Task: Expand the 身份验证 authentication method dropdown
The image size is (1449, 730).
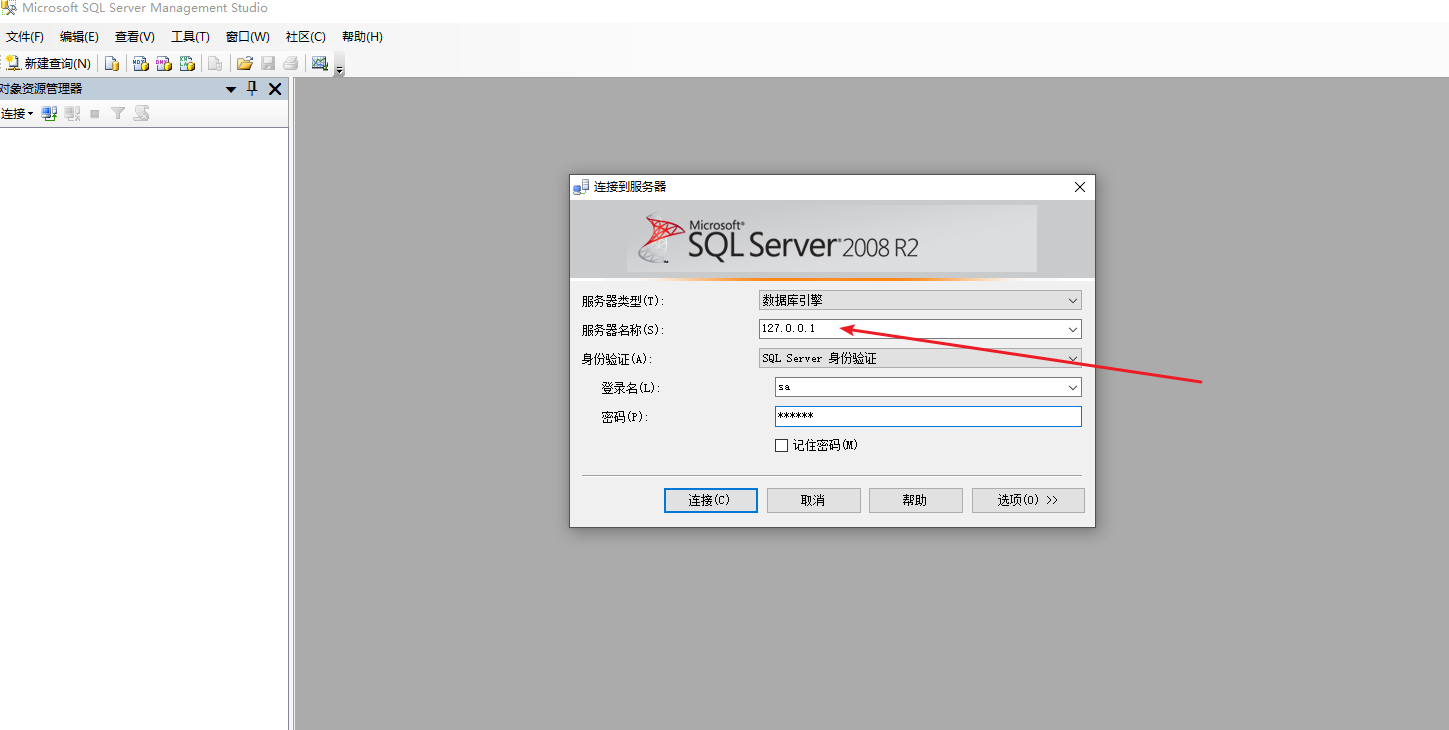Action: tap(1072, 357)
